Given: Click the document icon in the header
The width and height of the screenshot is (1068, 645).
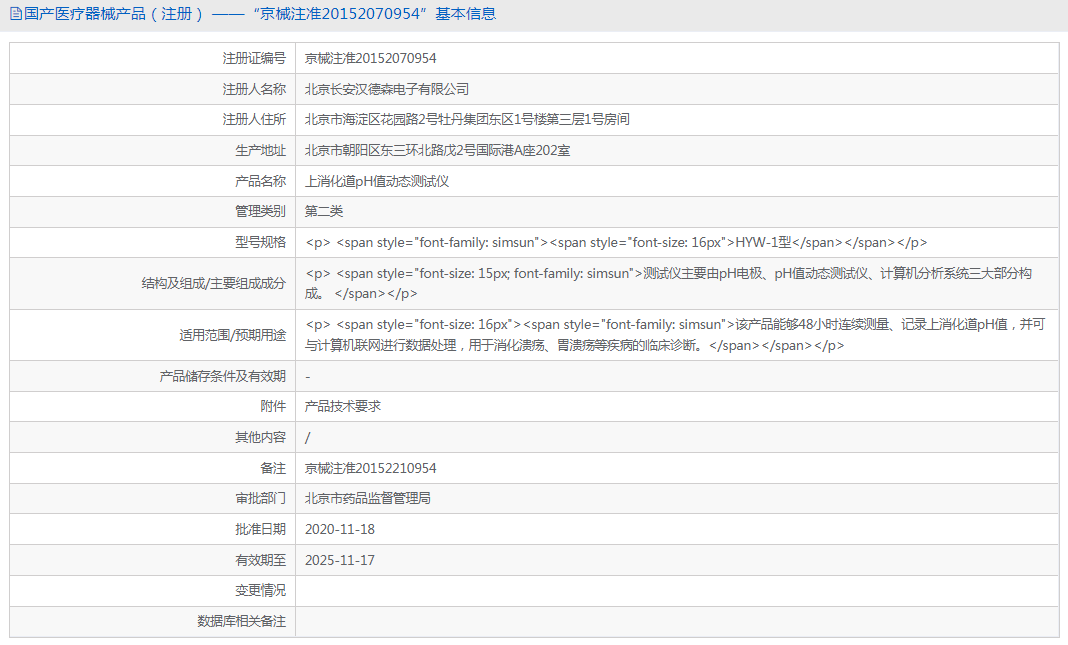Looking at the screenshot, I should pos(16,14).
